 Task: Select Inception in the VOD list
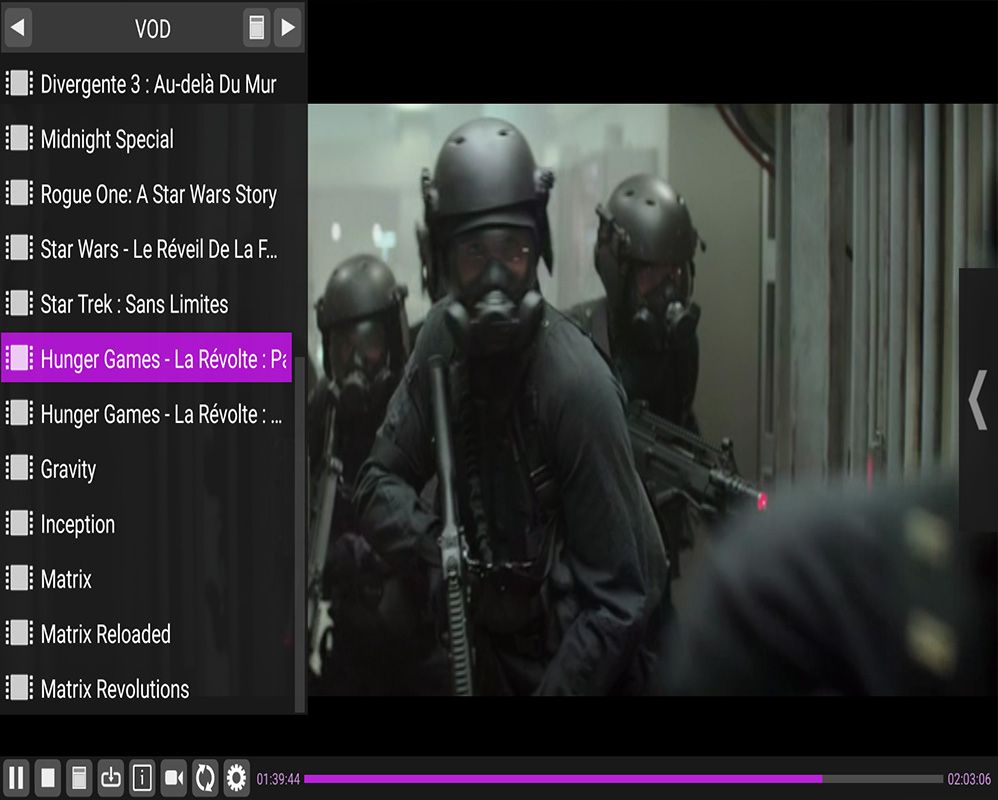point(146,524)
